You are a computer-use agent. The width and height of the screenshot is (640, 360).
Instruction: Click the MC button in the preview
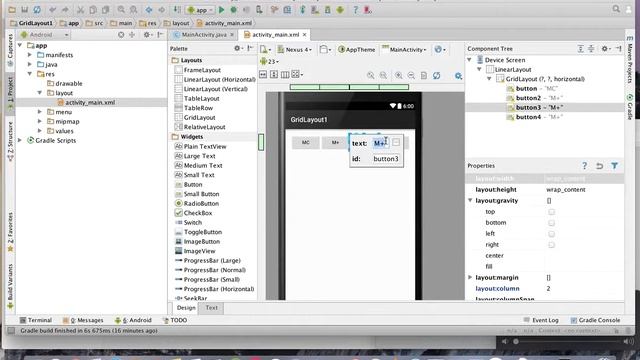306,142
